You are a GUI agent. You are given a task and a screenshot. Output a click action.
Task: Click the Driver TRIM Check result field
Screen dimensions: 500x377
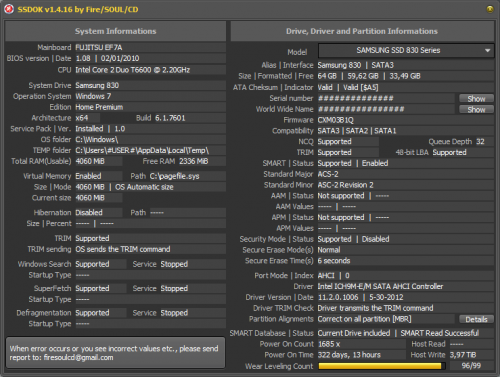click(406, 308)
